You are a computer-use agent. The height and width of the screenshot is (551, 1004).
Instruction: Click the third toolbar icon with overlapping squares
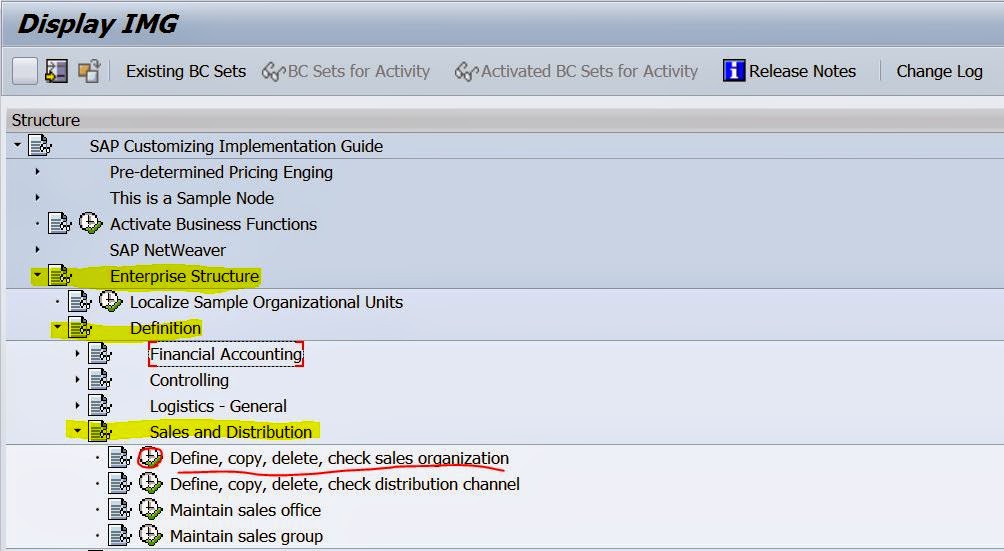click(90, 71)
